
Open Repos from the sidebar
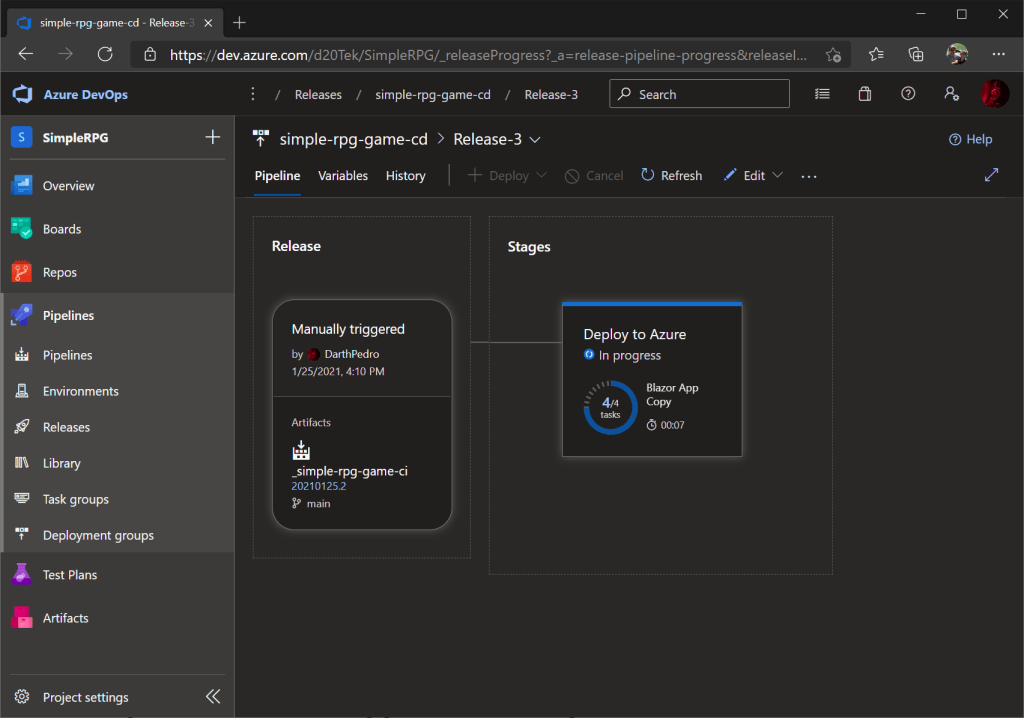59,272
